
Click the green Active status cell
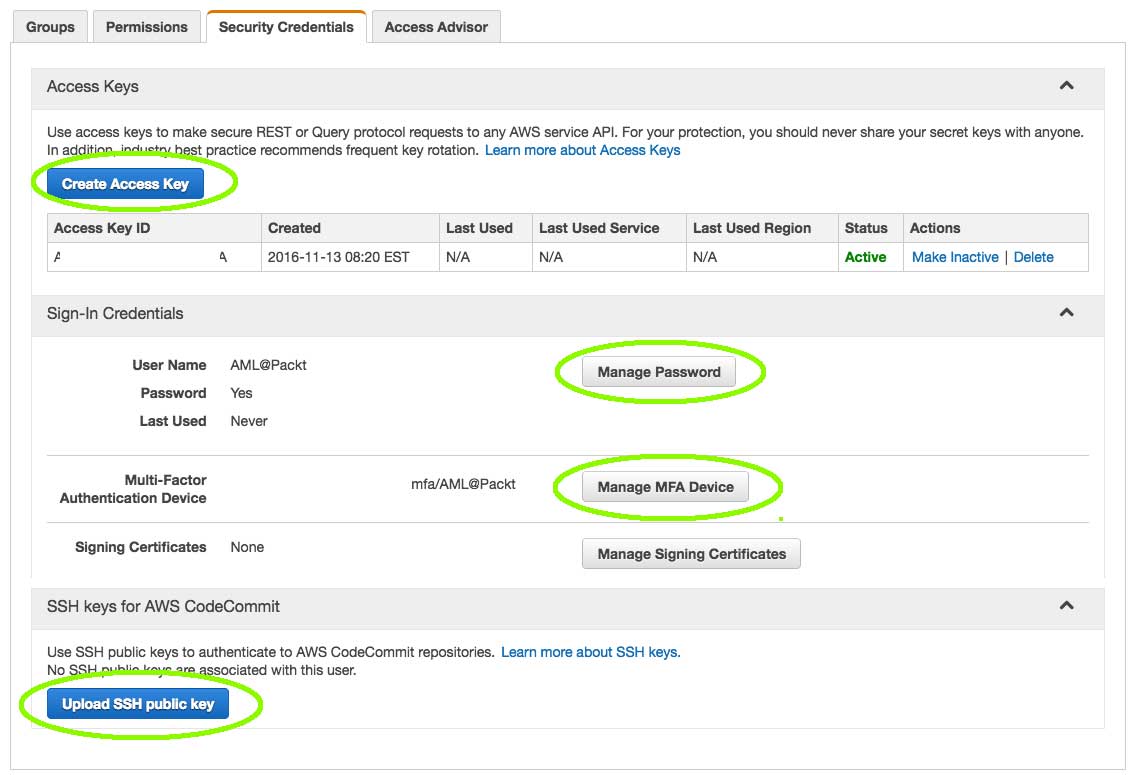(865, 257)
